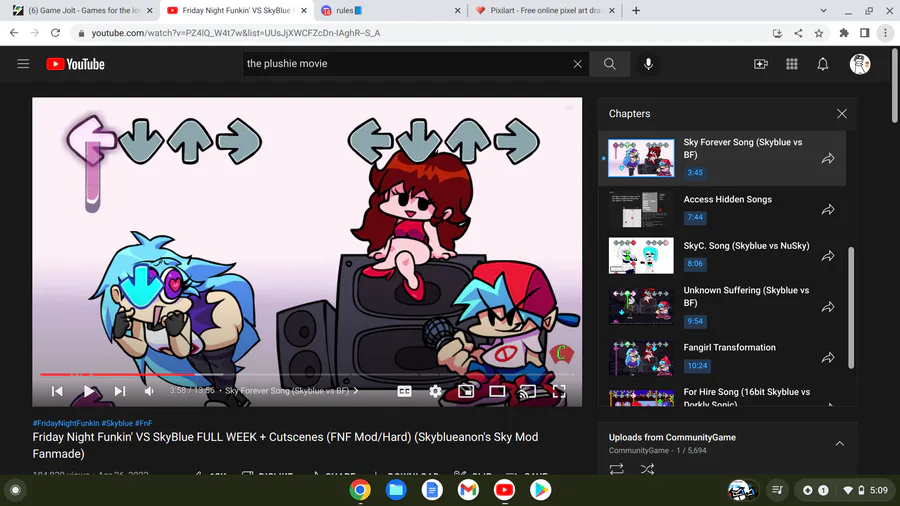900x506 pixels.
Task: Go back in browser history
Action: tap(14, 33)
